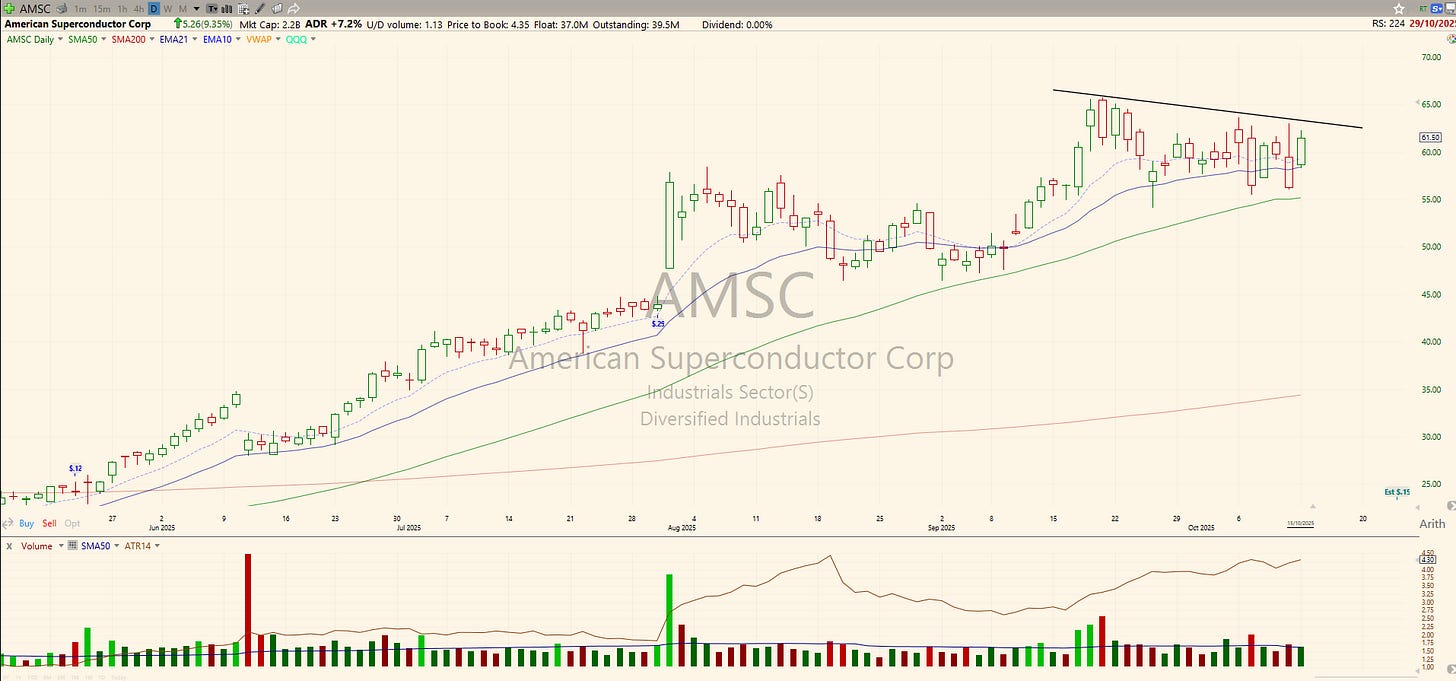Click the bar chart style icon
The height and width of the screenshot is (681, 1456).
[x=227, y=9]
